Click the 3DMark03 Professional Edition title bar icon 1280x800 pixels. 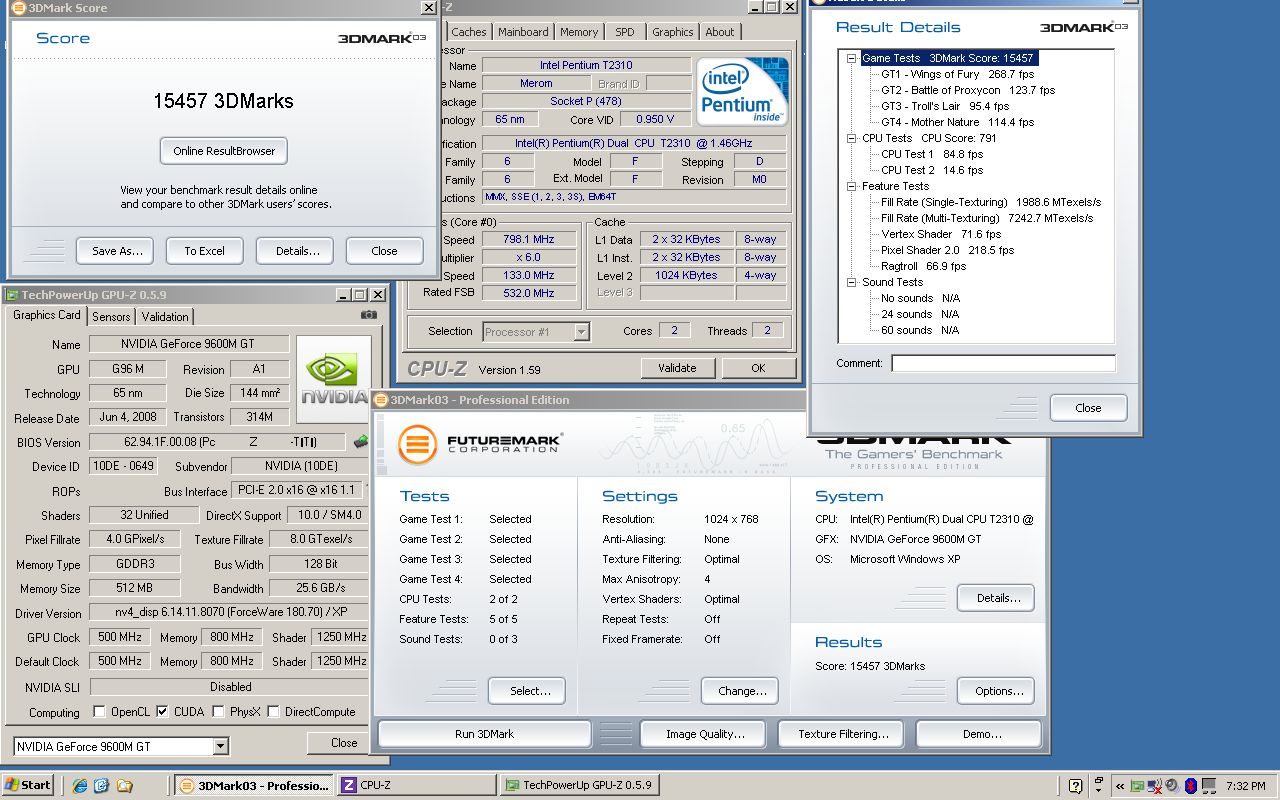pyautogui.click(x=381, y=400)
